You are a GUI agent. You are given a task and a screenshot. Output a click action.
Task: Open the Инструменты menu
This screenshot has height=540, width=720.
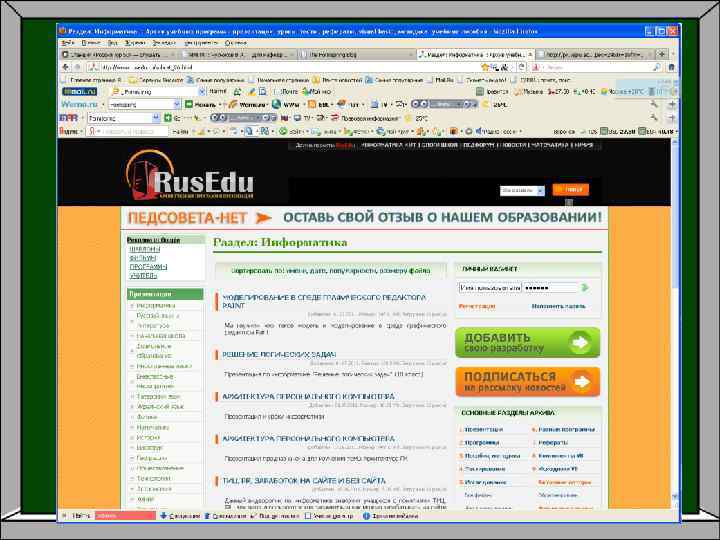pos(201,43)
